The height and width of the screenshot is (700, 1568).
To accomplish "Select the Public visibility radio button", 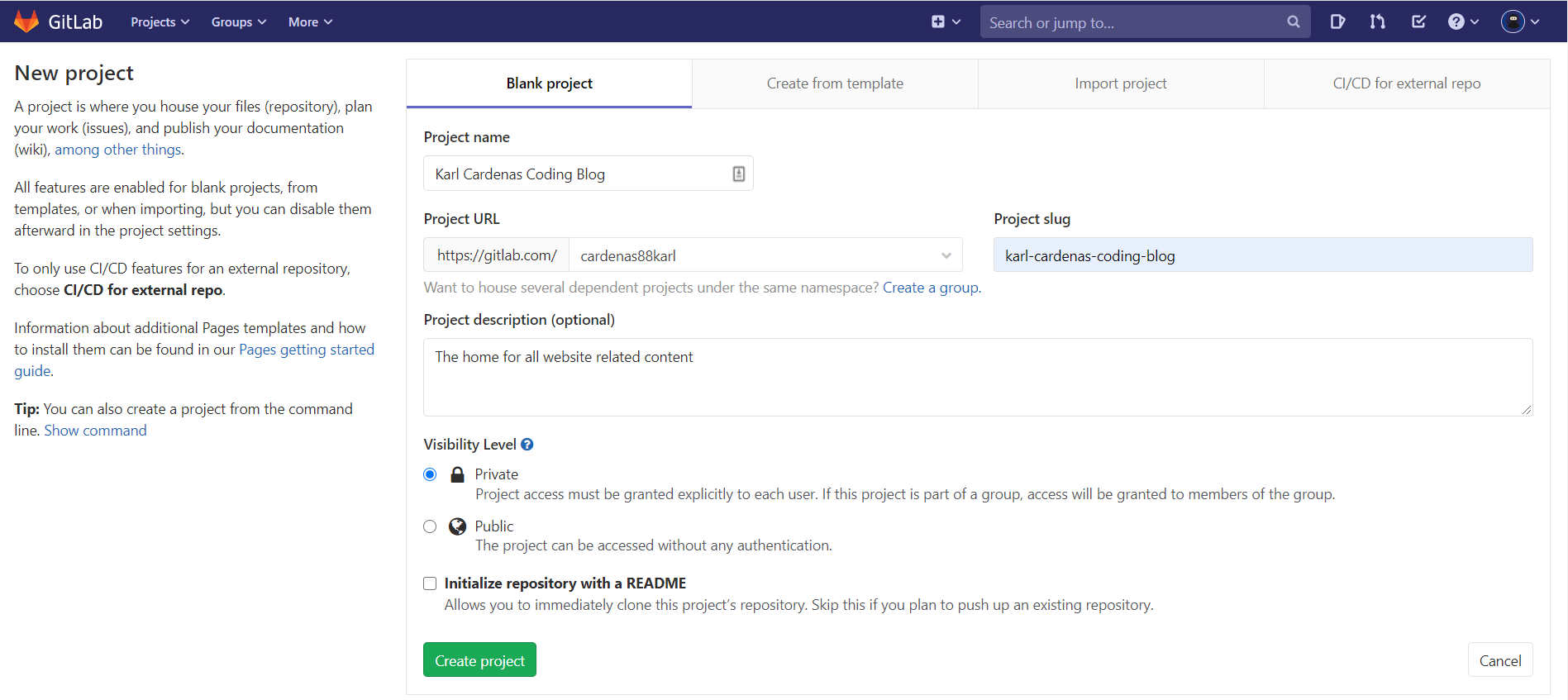I will point(430,526).
